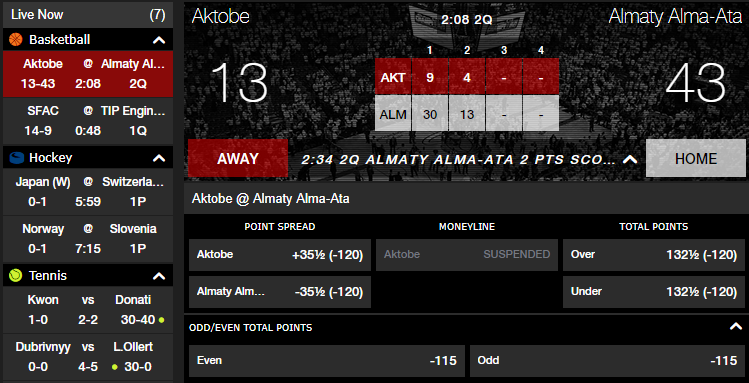Choose Even total points at -115

pyautogui.click(x=327, y=361)
